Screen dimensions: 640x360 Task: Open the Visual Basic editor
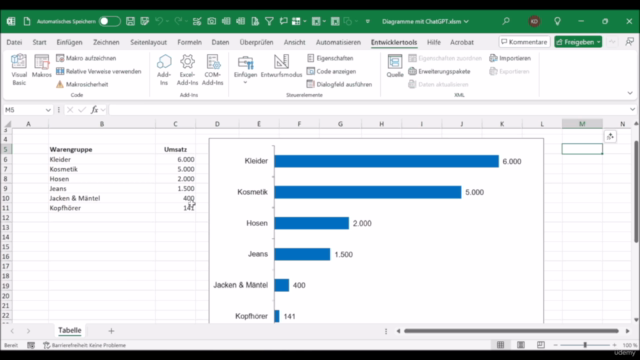pos(19,70)
